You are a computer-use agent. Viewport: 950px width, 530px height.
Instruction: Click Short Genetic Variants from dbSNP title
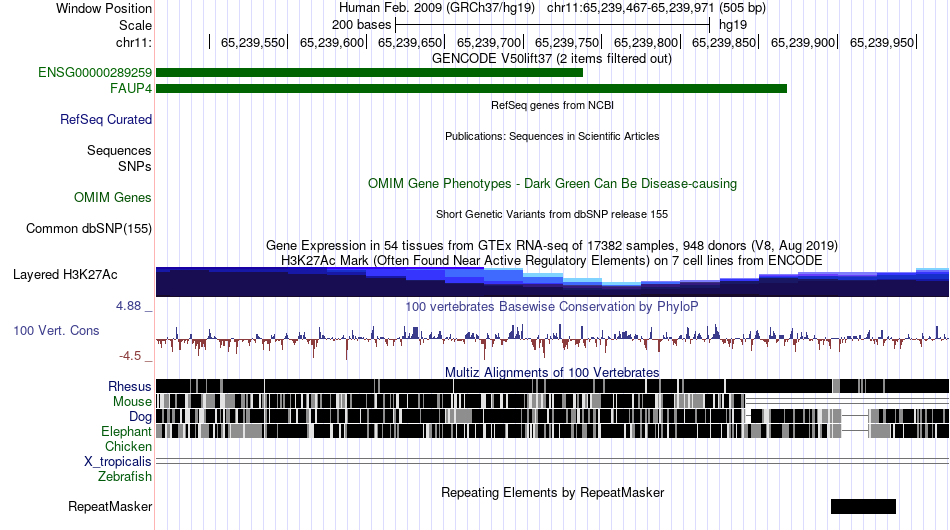[x=552, y=214]
